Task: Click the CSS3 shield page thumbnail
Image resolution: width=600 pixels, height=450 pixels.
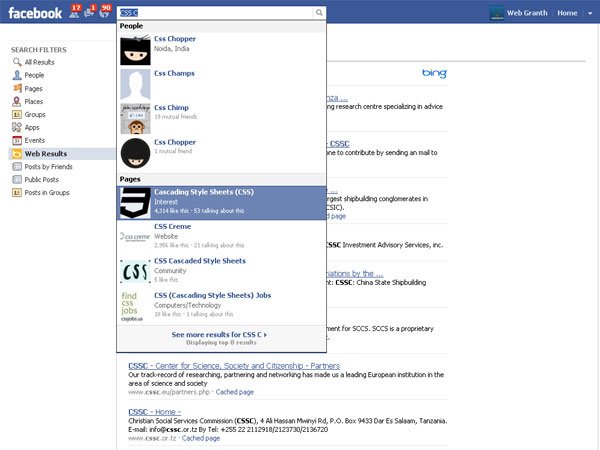Action: click(135, 203)
